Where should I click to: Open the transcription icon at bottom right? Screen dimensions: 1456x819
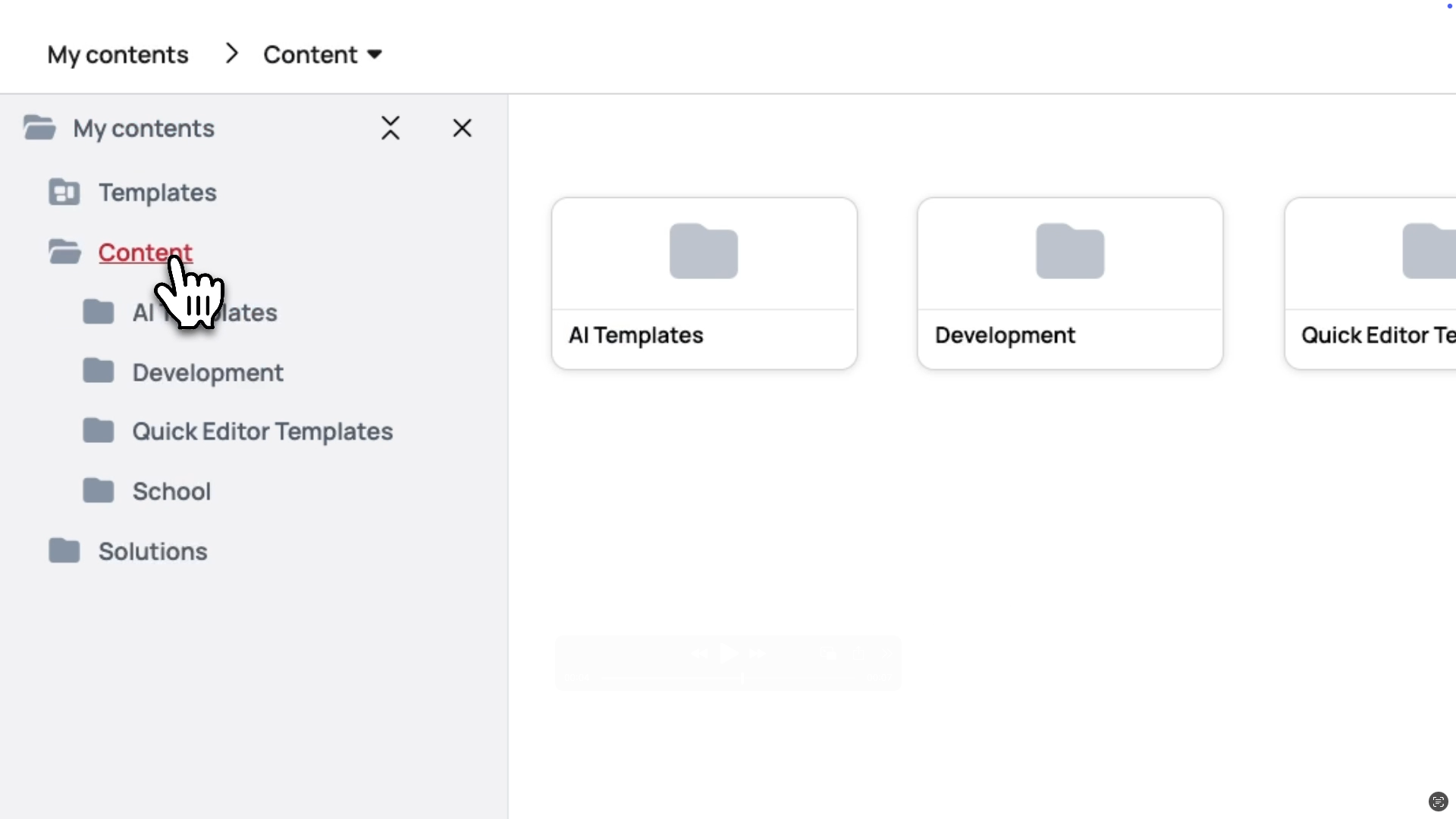1438,802
